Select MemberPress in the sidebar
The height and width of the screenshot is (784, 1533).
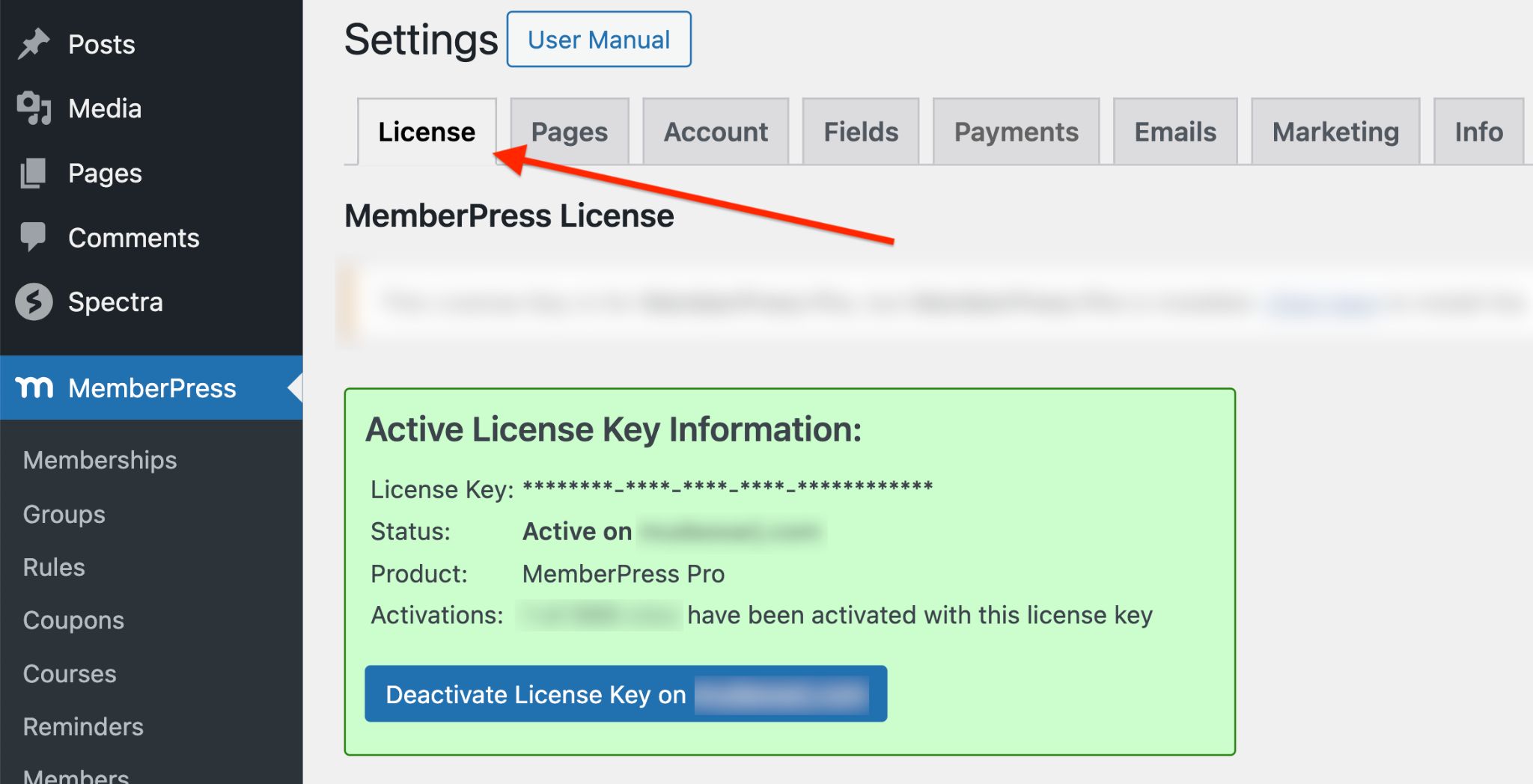coord(151,388)
